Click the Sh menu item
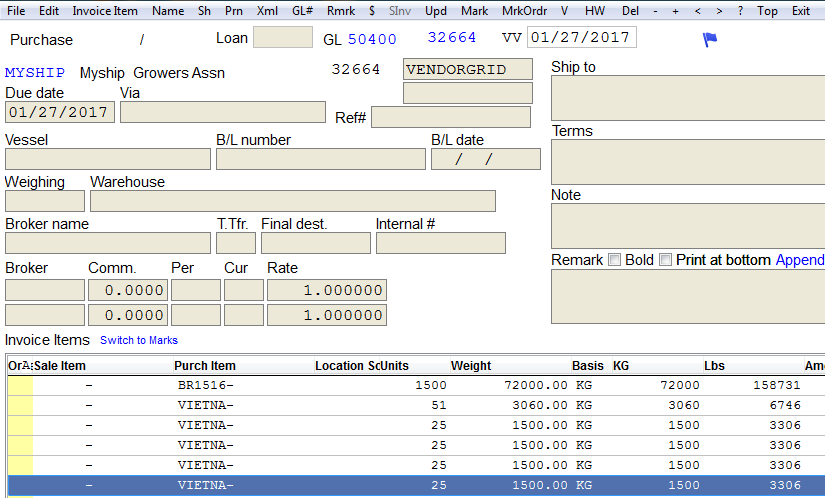 (x=204, y=11)
